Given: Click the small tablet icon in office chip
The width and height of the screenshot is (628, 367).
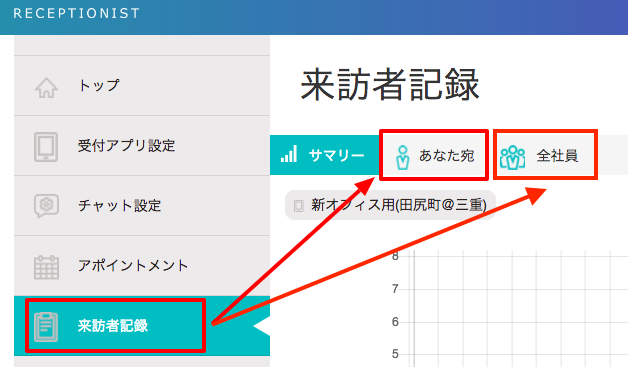Looking at the screenshot, I should click(298, 206).
